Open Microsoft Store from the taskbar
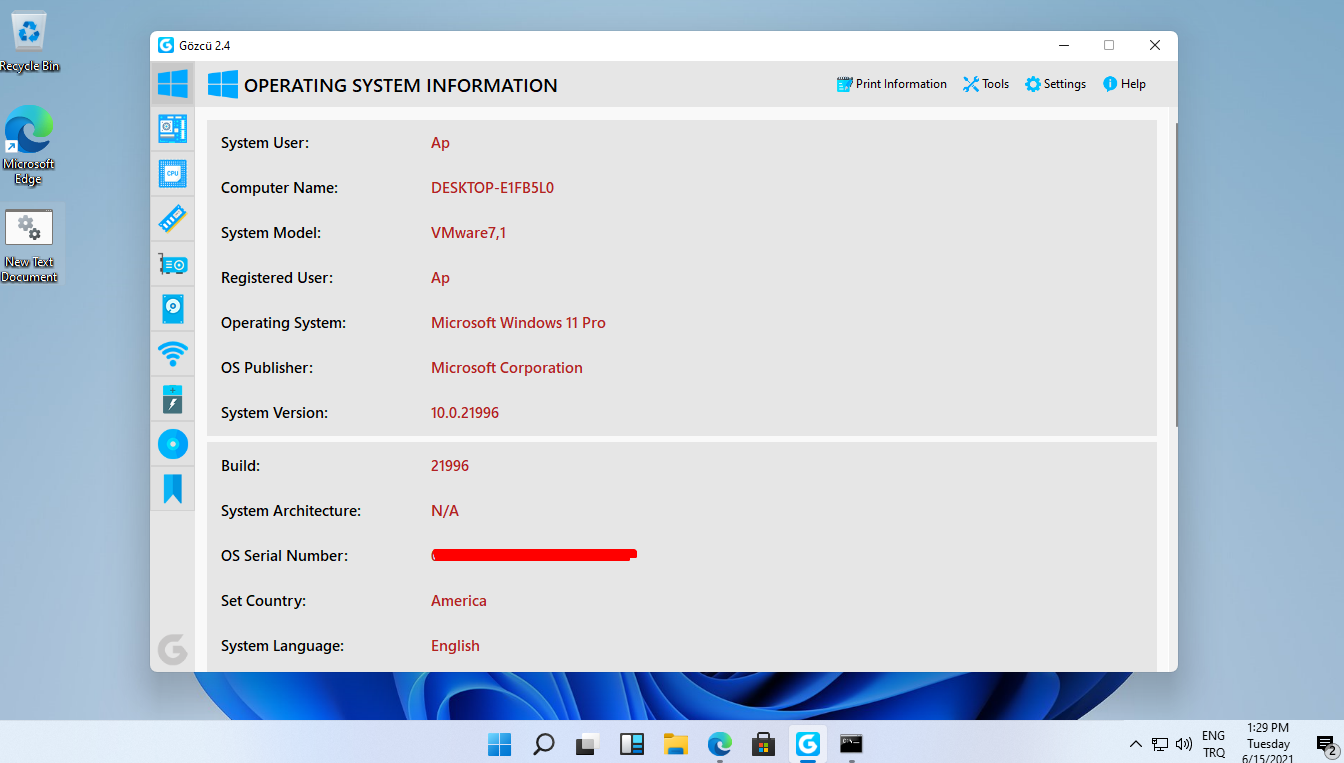The height and width of the screenshot is (763, 1344). click(764, 744)
